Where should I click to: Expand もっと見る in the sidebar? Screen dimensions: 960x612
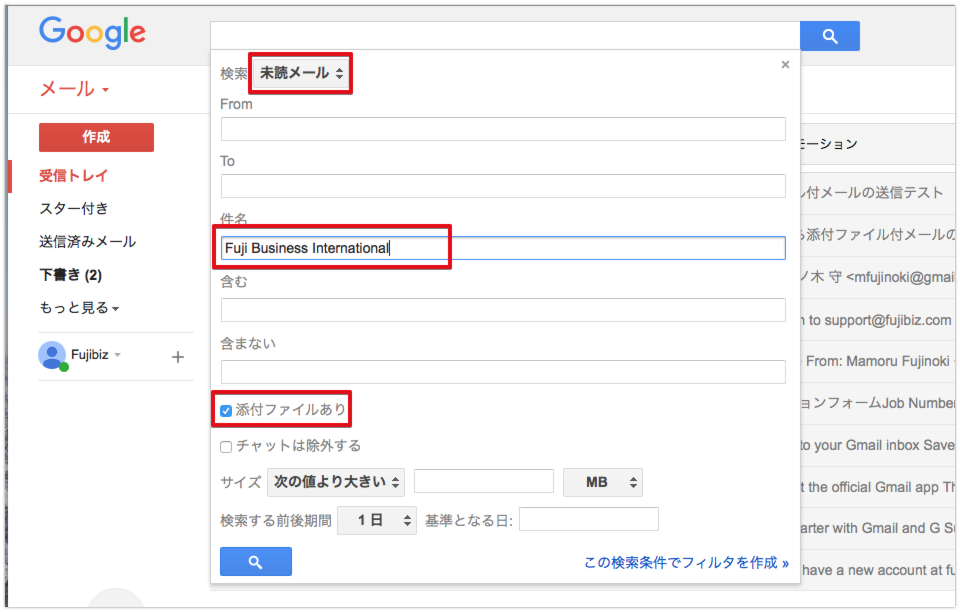pos(79,308)
